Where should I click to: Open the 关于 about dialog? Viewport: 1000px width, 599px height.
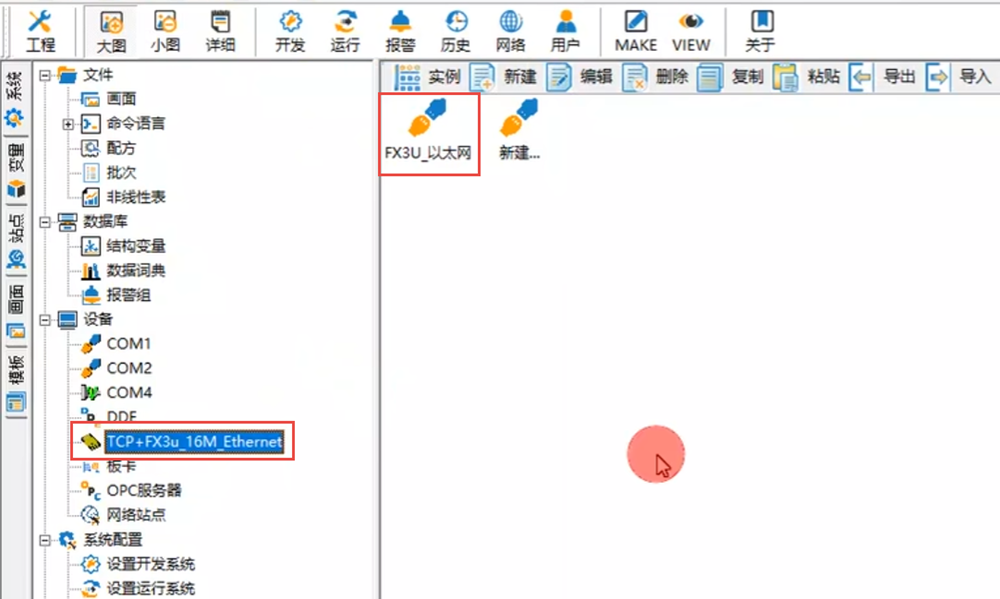coord(760,31)
